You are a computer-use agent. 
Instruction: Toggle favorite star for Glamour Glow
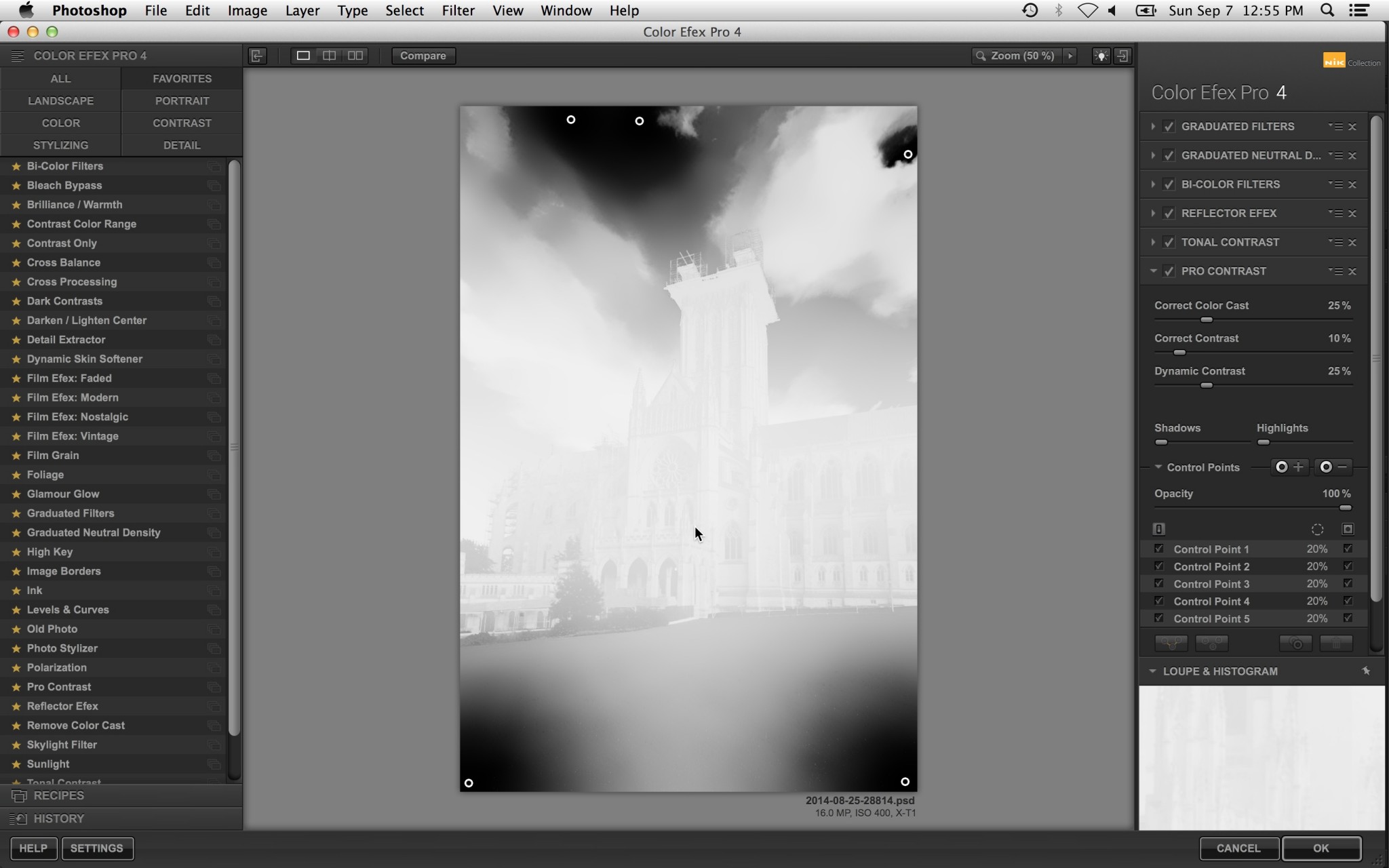point(16,494)
